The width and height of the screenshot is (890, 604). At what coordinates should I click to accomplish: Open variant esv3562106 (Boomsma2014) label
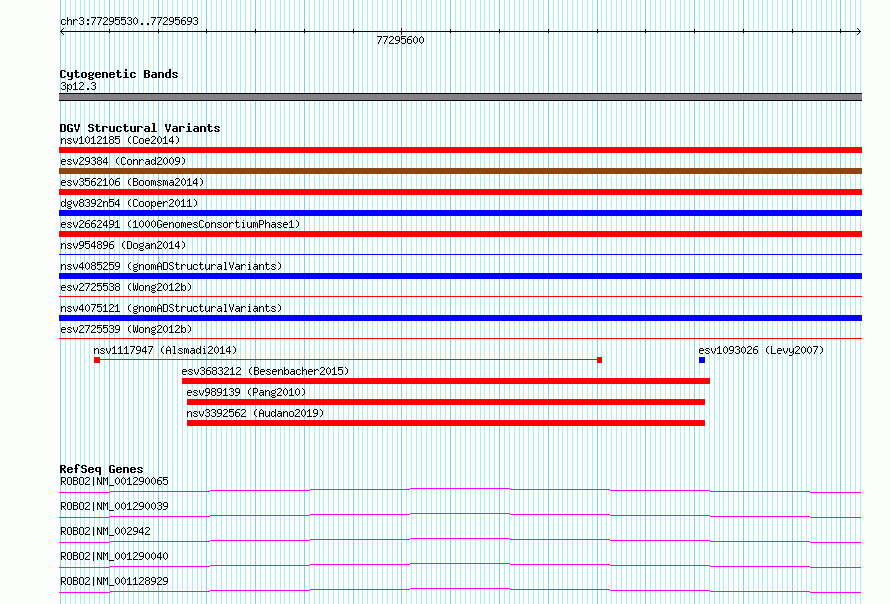(132, 182)
